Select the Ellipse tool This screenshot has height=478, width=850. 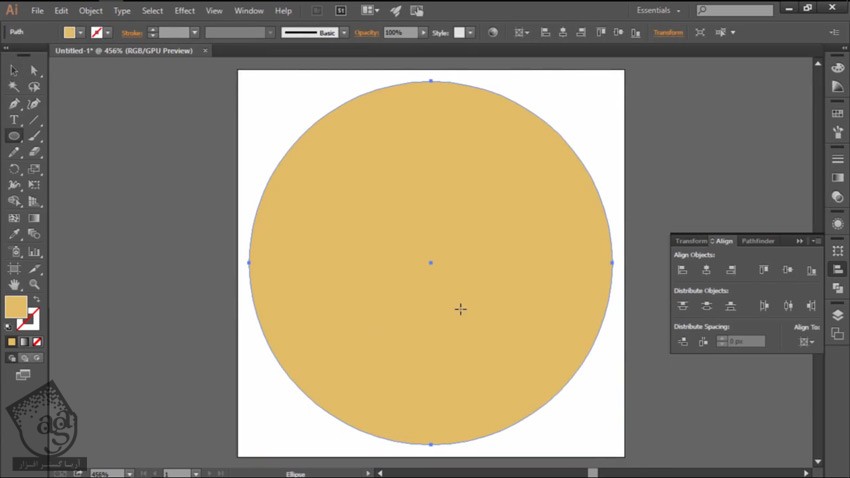click(14, 136)
